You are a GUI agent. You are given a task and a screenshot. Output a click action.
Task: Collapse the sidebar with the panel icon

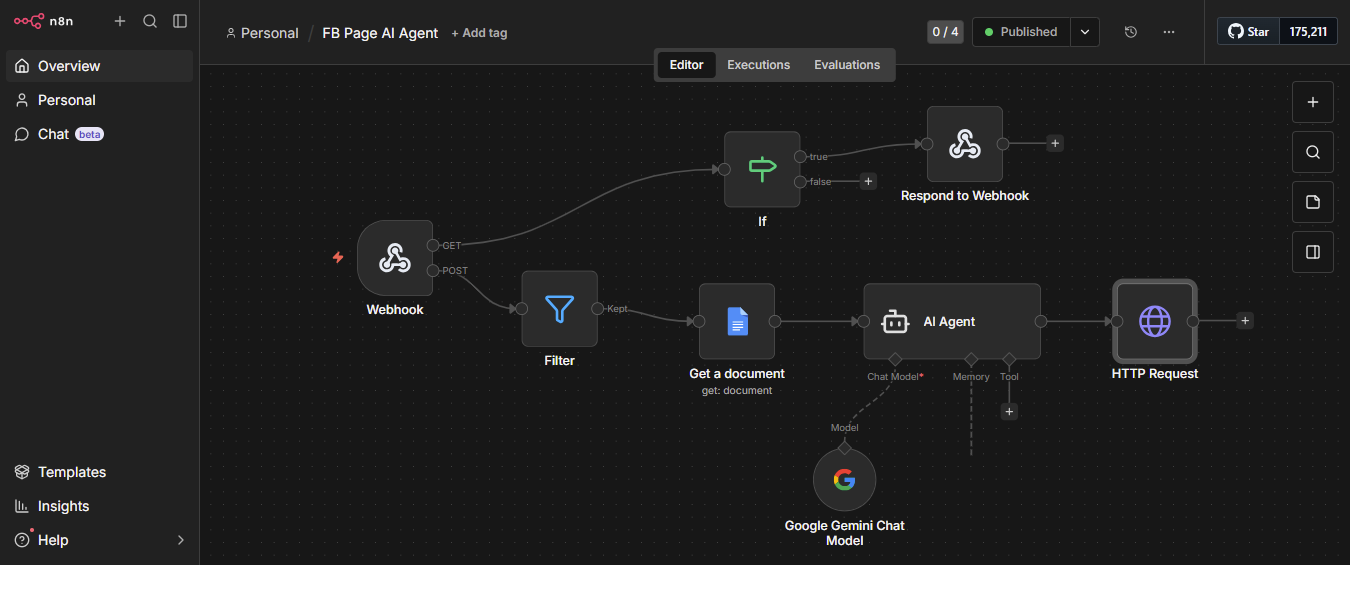180,21
